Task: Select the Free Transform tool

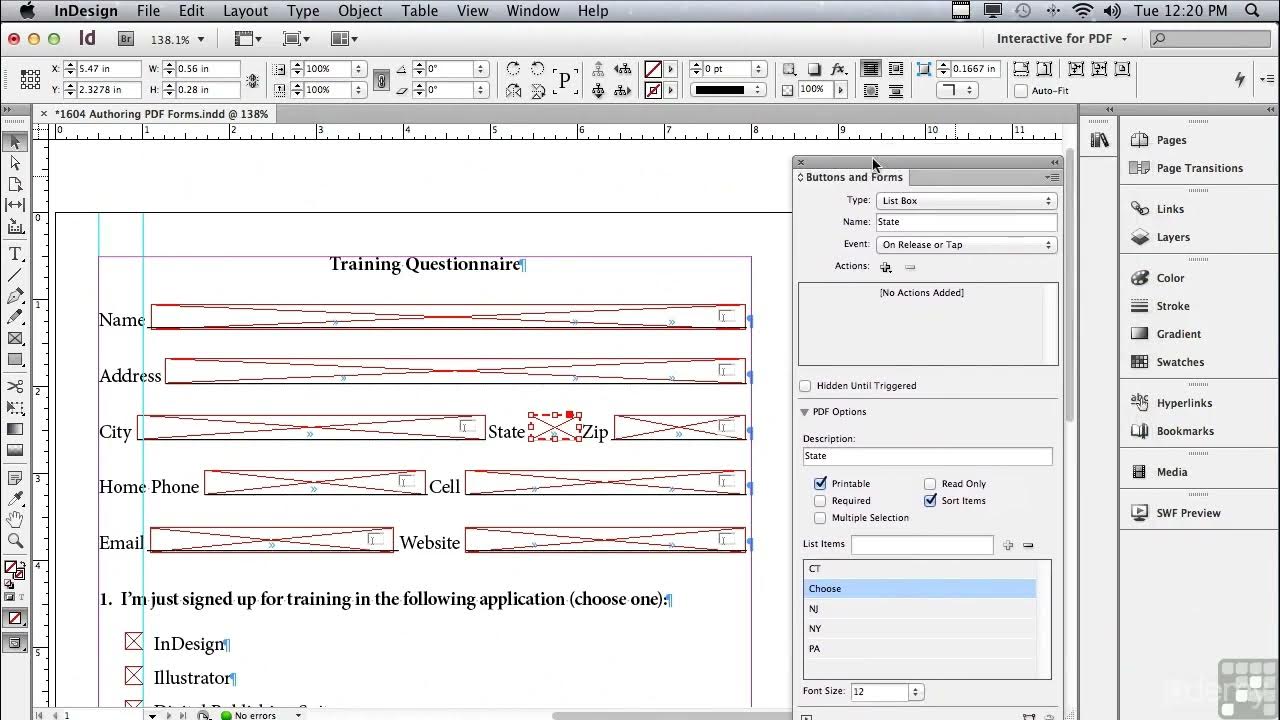Action: click(x=15, y=407)
